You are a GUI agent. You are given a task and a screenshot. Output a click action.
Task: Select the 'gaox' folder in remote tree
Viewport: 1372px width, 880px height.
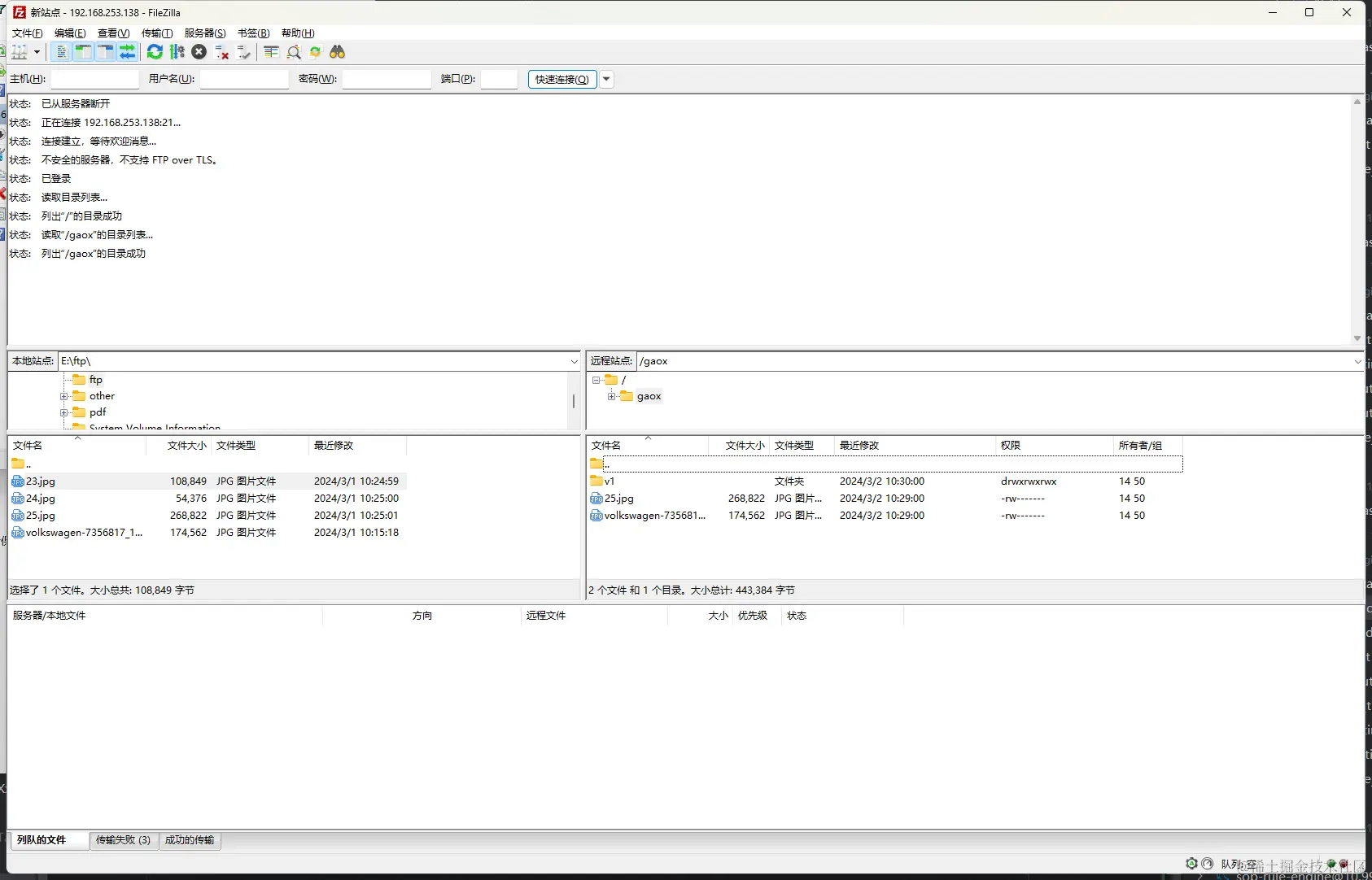pyautogui.click(x=649, y=396)
